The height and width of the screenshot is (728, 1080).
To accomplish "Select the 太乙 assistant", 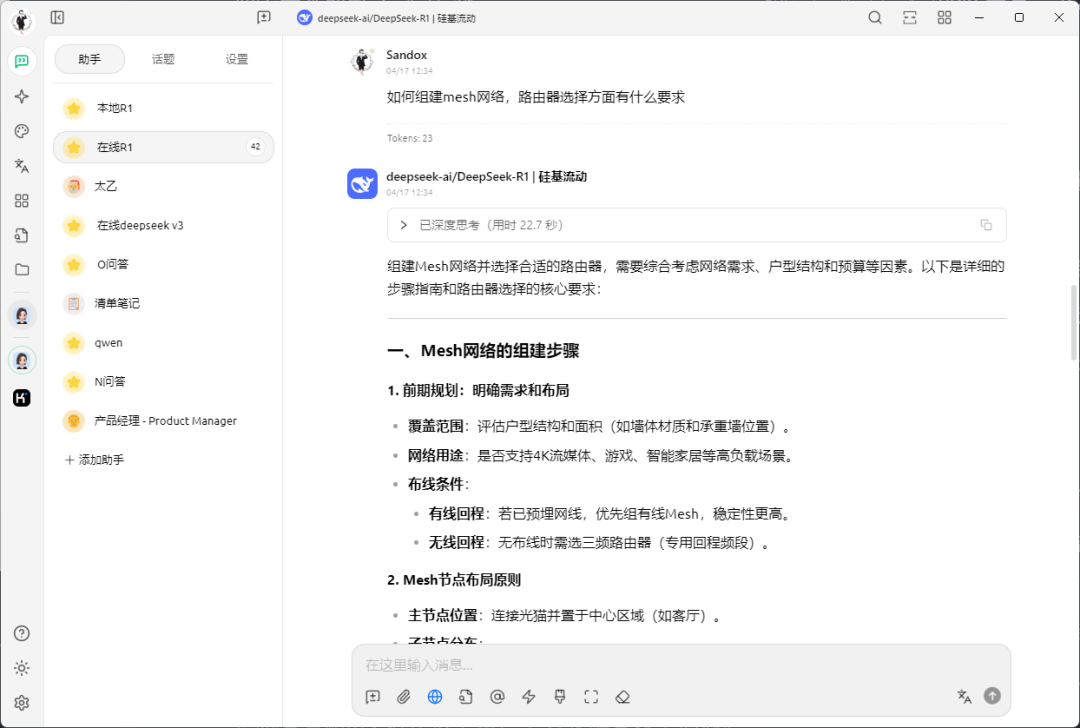I will pyautogui.click(x=163, y=186).
